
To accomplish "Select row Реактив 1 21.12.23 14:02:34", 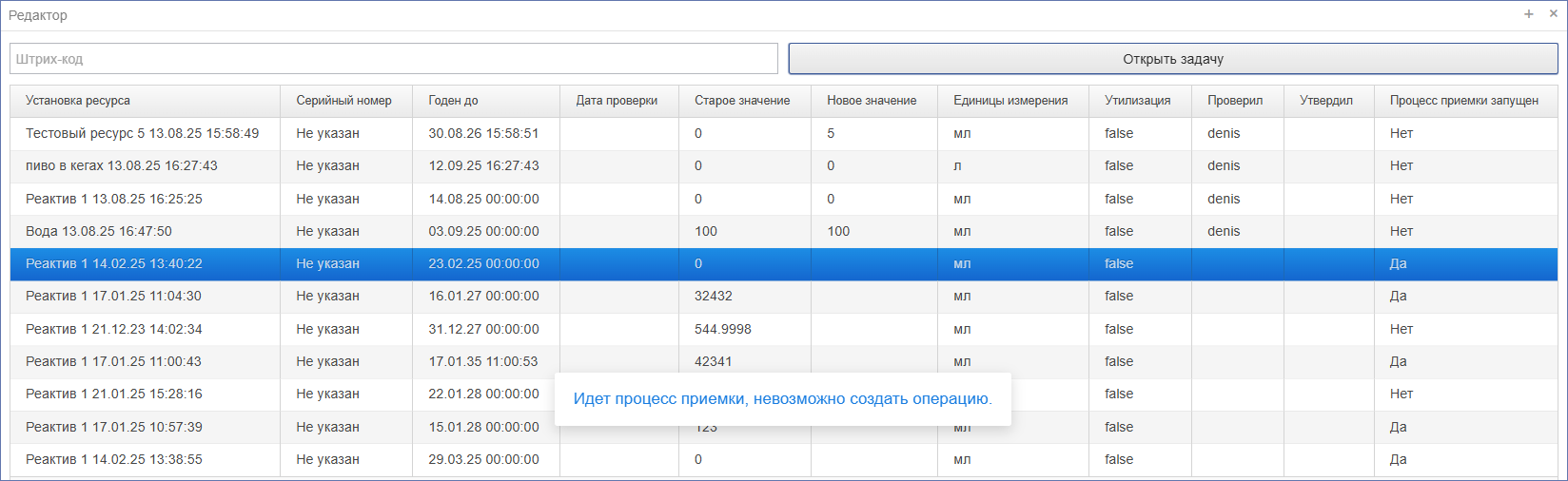I will 784,329.
